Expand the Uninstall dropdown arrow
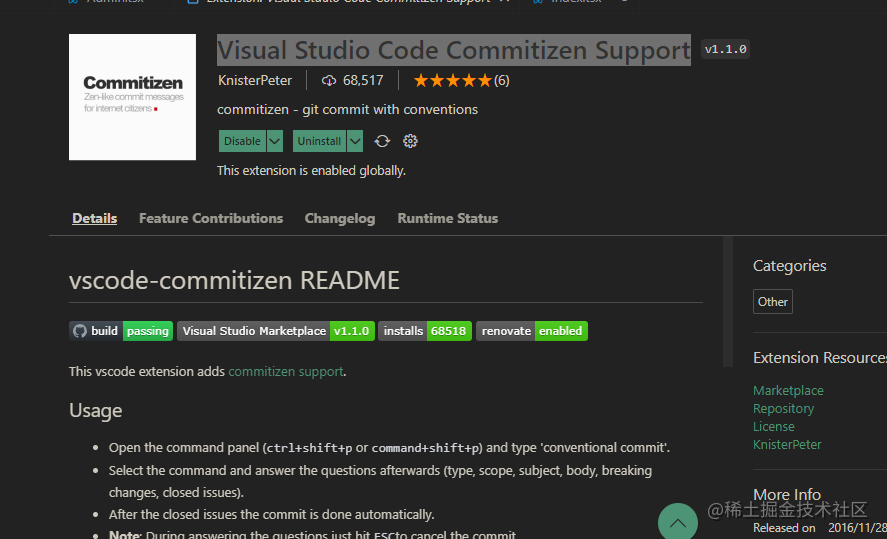Screen dimensions: 887x539 (x=356, y=141)
